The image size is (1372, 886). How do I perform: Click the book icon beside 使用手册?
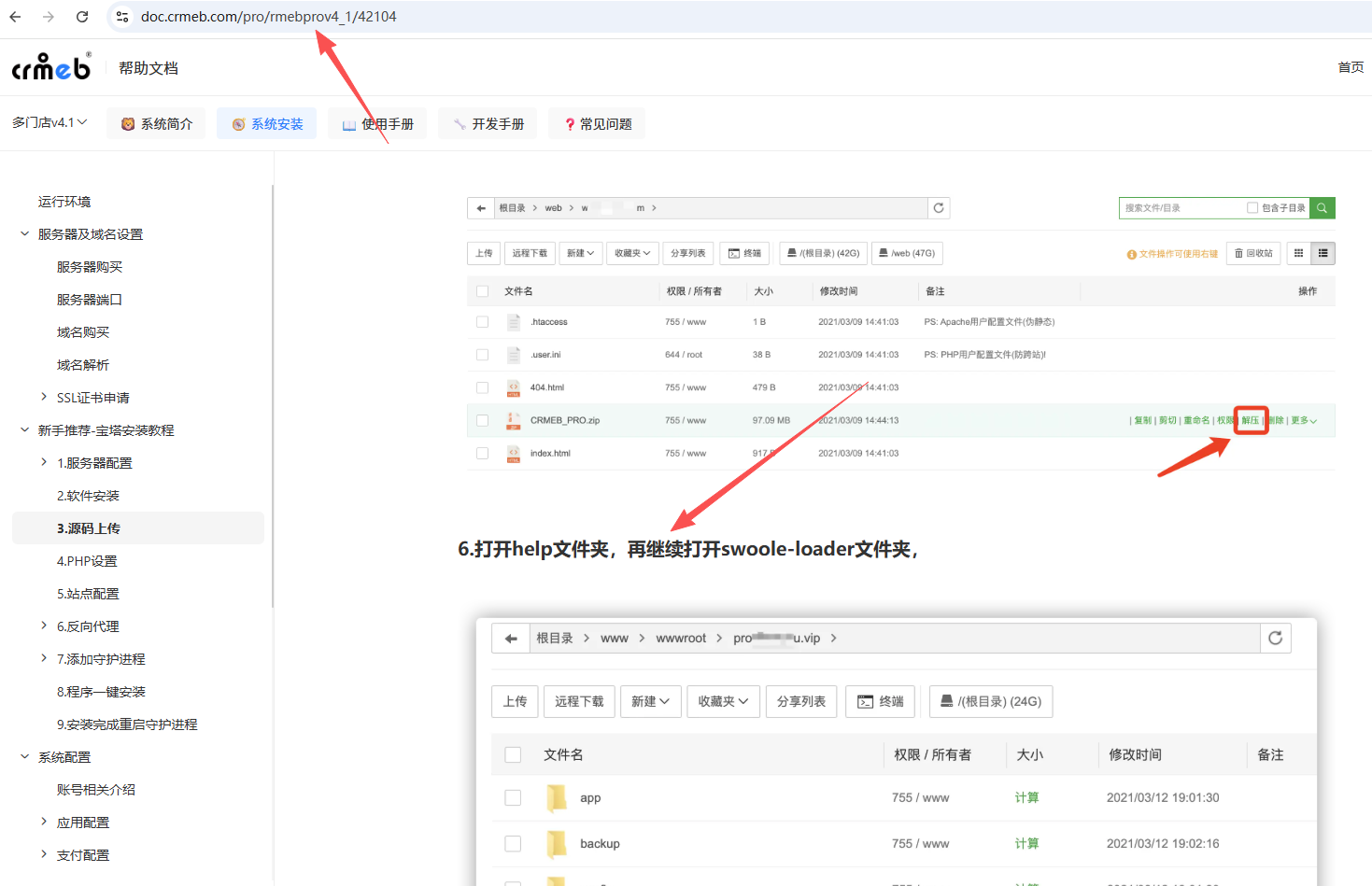pos(348,124)
